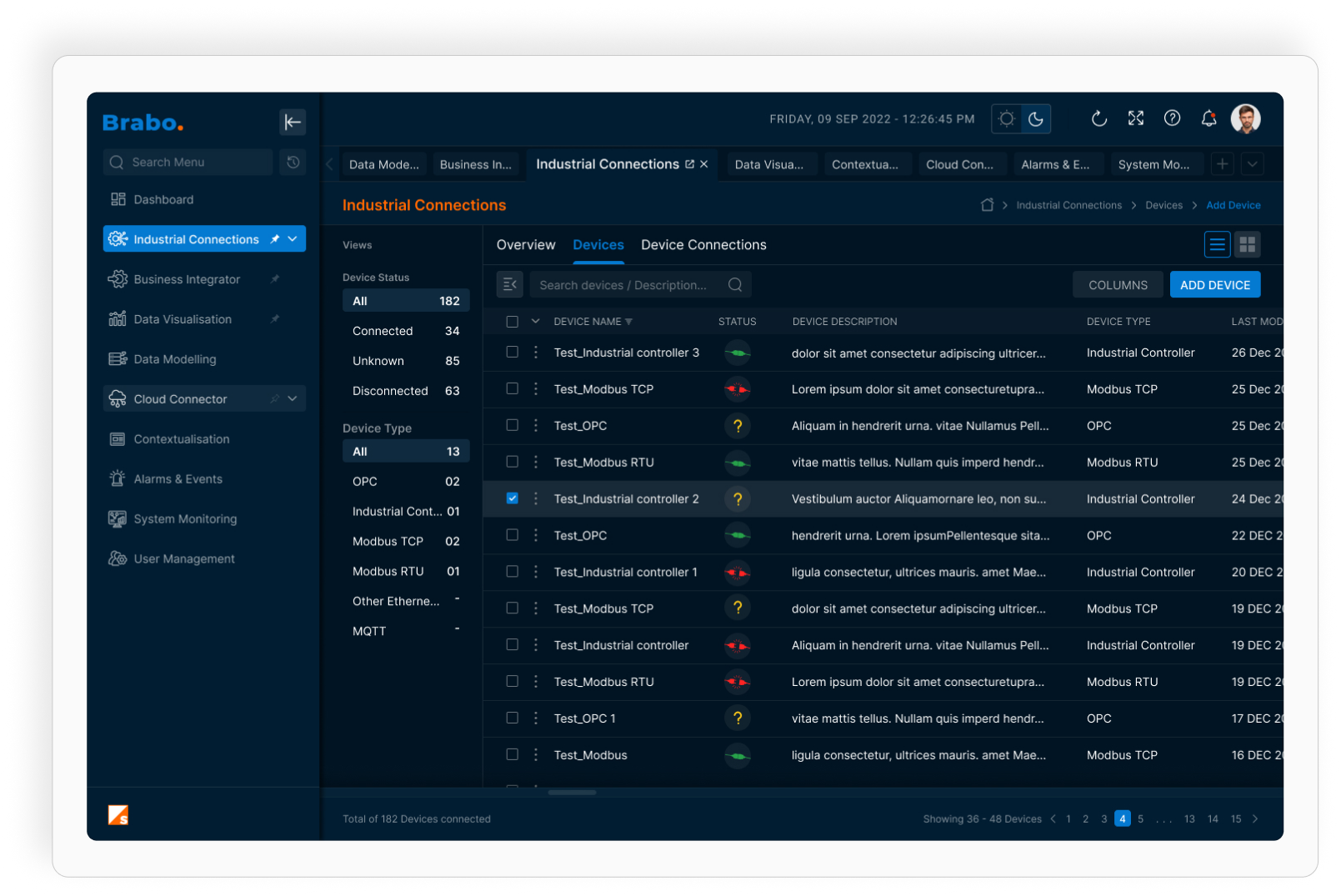Switch to light mode sun toggle

tap(1006, 119)
